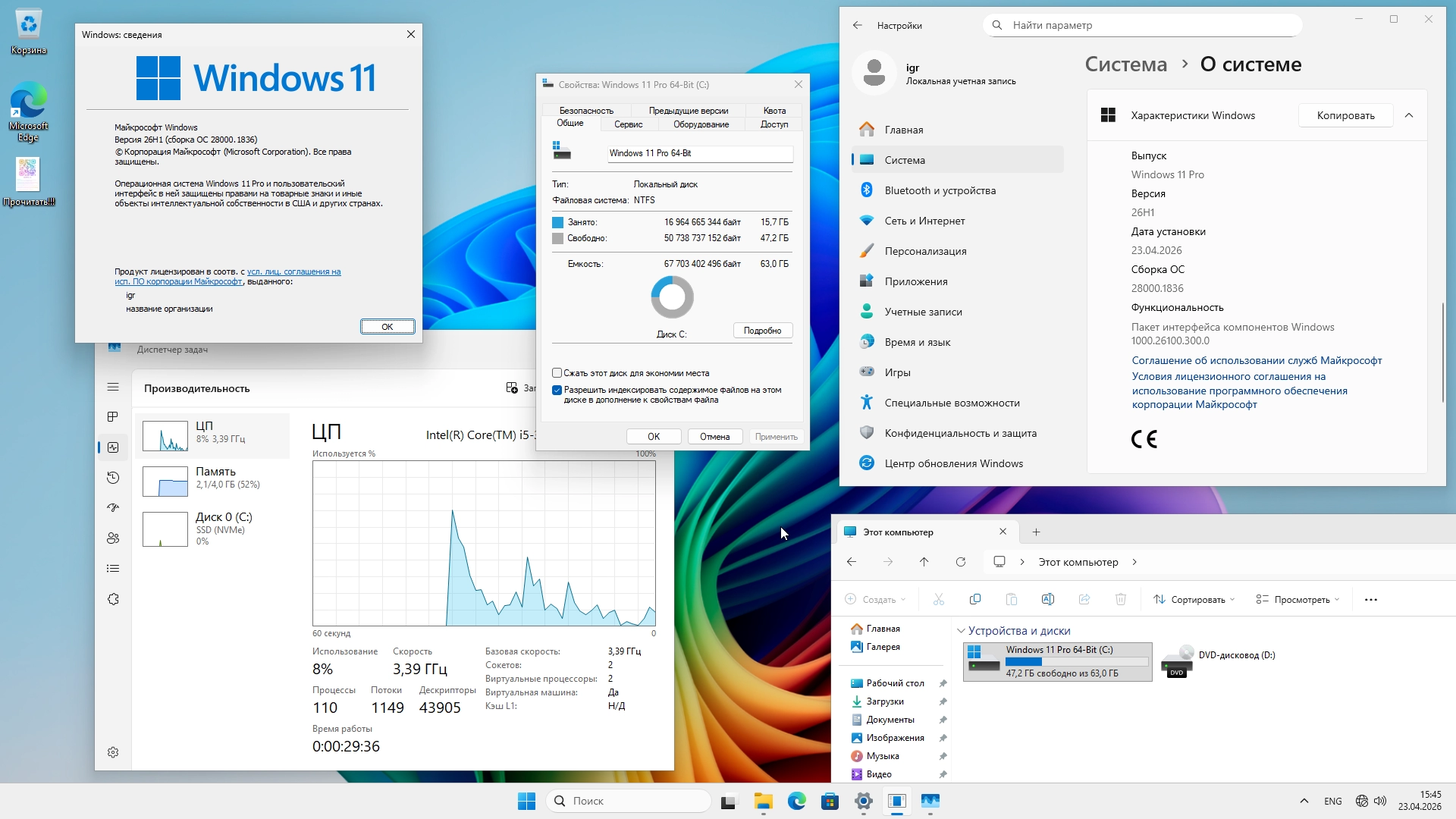Click the Up arrow in File Explorer navigation

(924, 562)
